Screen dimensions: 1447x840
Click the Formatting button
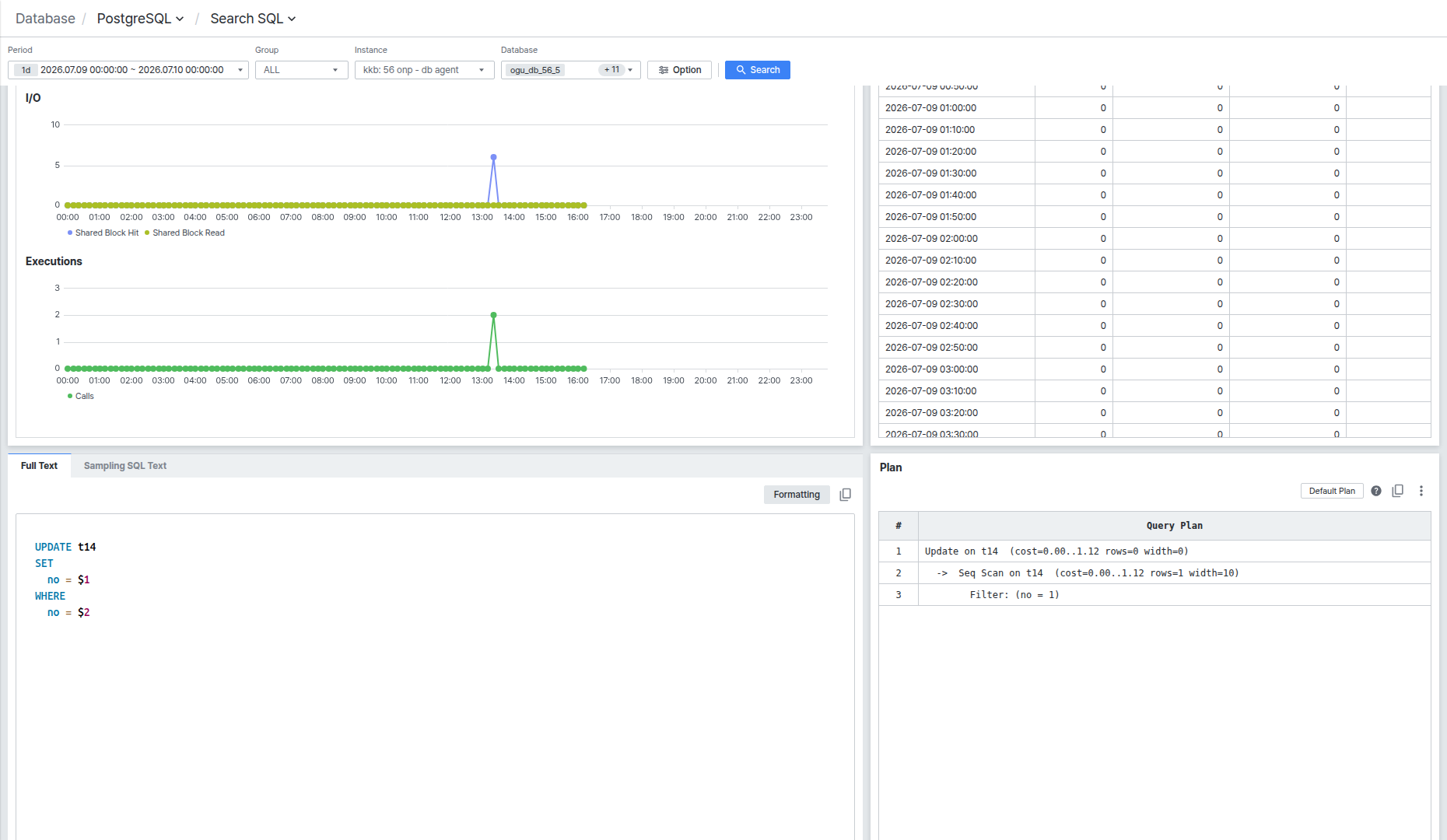pos(797,495)
